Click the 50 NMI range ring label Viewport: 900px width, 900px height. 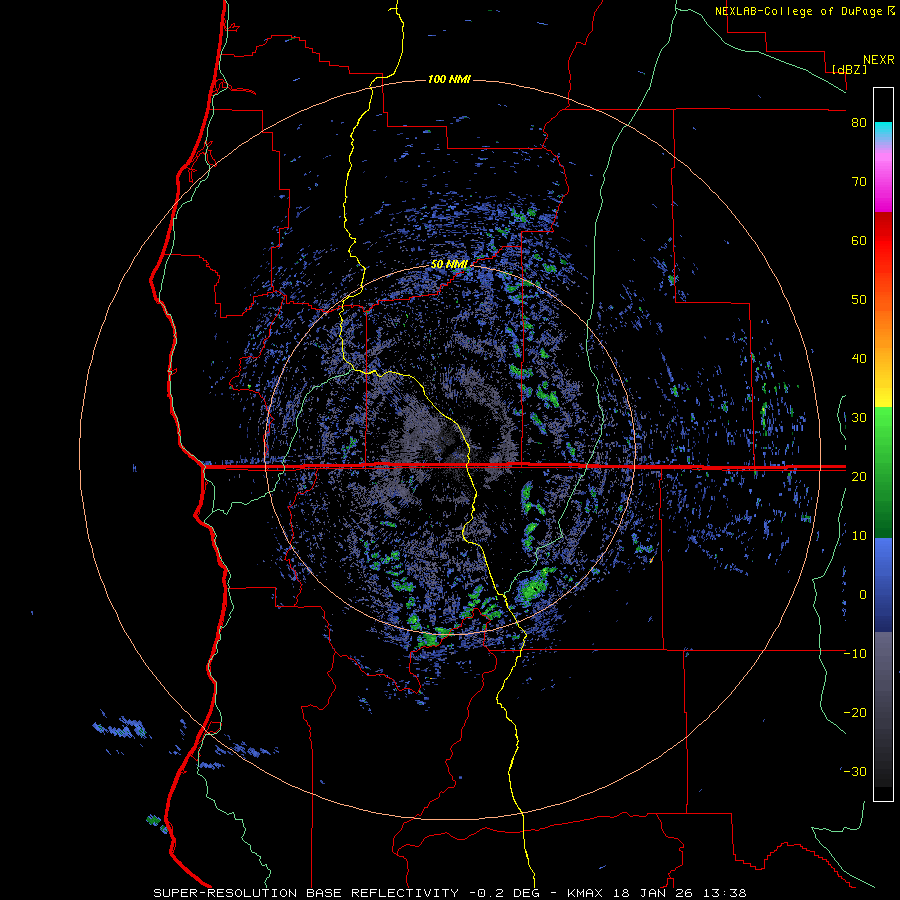449,265
